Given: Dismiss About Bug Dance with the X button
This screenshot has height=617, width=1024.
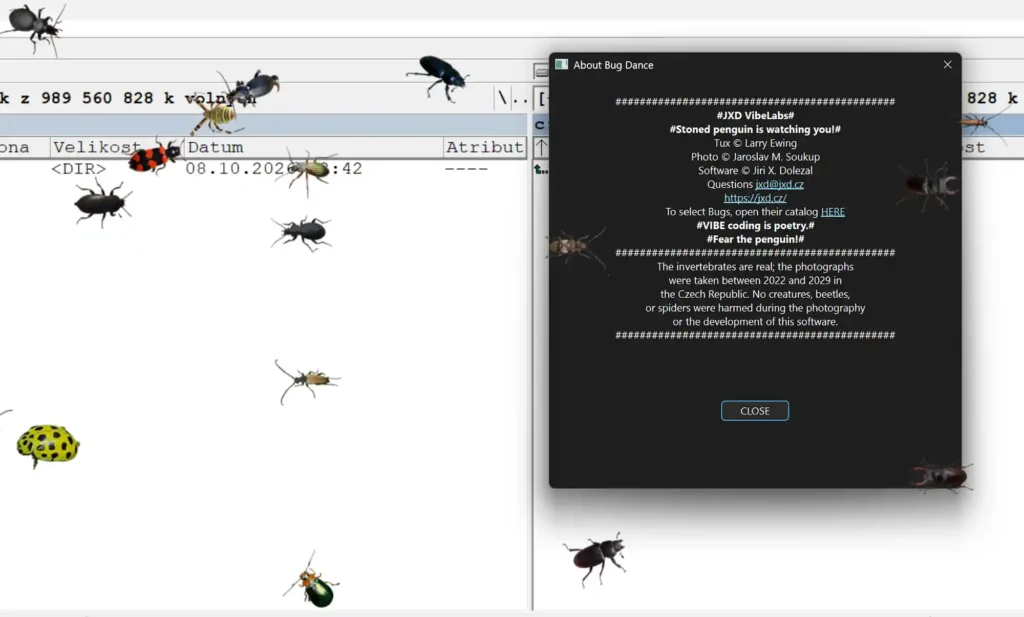Looking at the screenshot, I should 947,65.
